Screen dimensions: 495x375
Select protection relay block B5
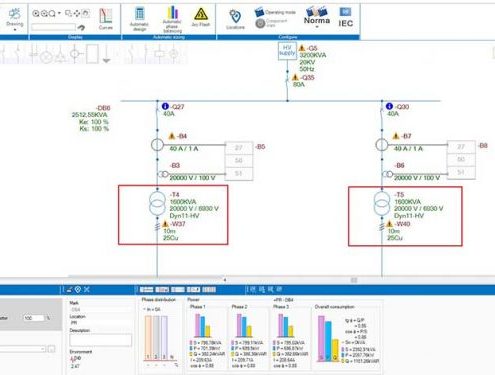pyautogui.click(x=239, y=161)
